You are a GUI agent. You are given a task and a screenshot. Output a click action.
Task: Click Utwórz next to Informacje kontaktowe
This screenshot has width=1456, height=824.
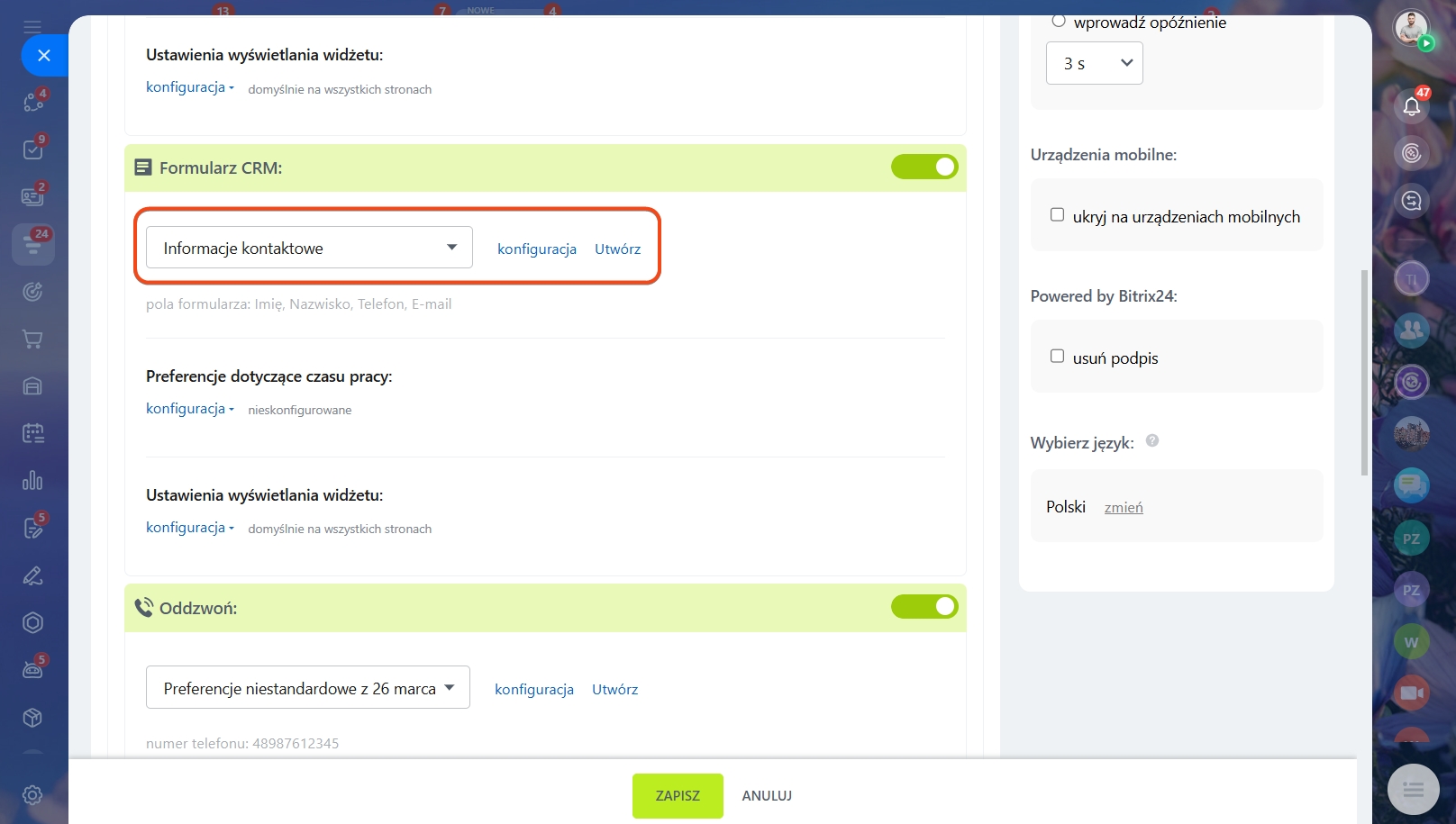tap(618, 249)
